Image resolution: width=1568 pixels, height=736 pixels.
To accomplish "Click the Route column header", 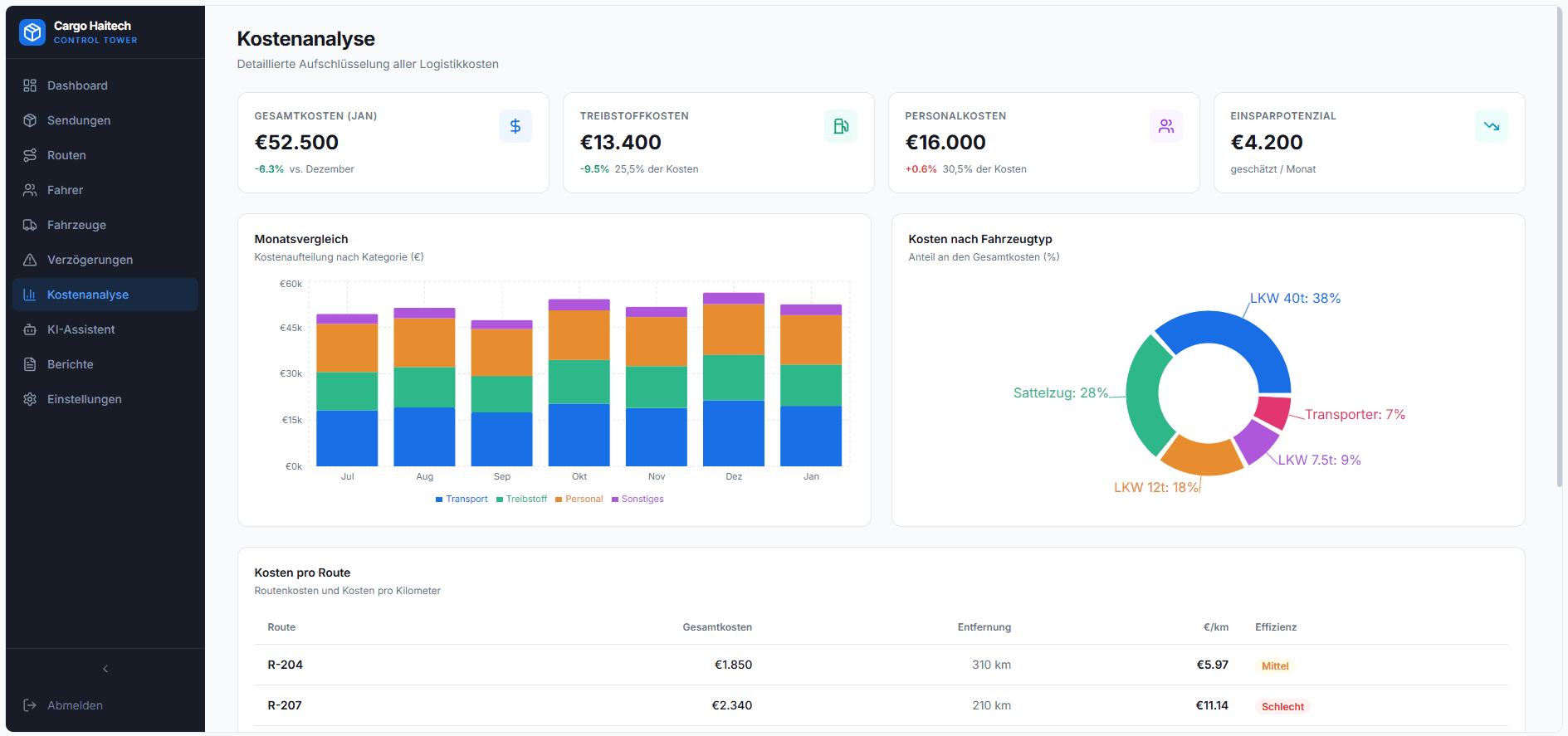I will tap(281, 627).
